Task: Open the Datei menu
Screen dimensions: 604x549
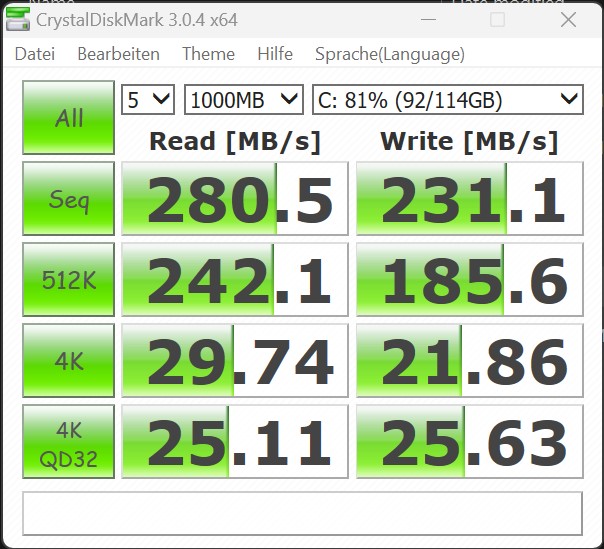Action: click(35, 54)
